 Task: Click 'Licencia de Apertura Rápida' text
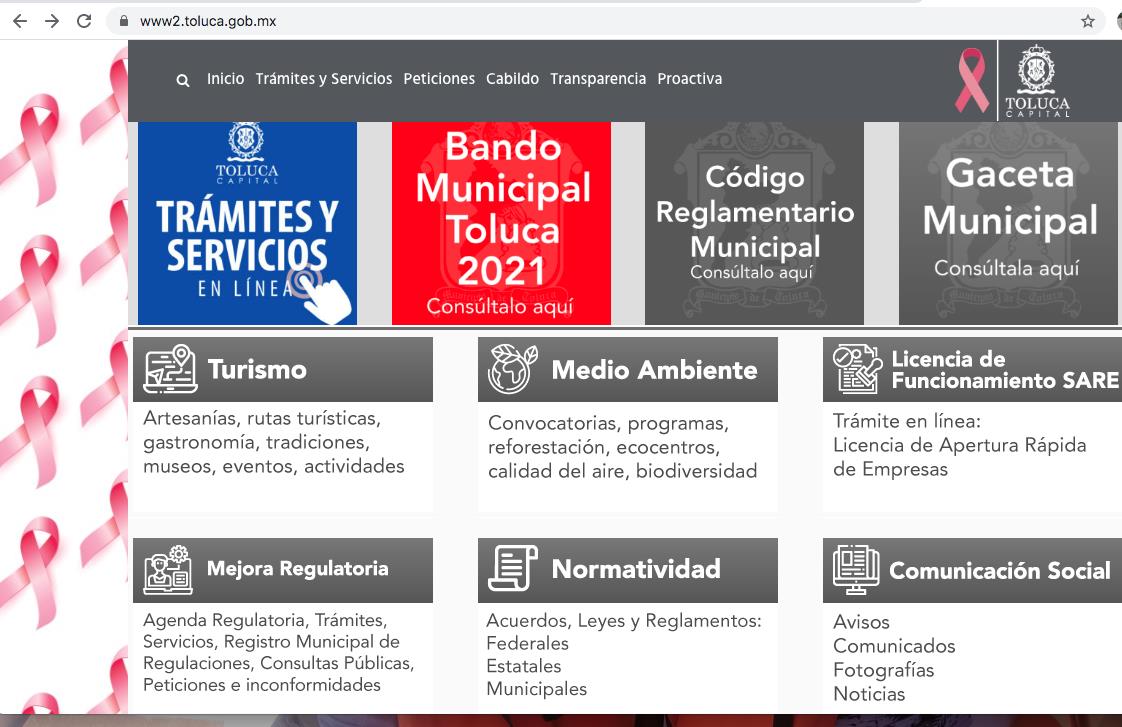[960, 445]
